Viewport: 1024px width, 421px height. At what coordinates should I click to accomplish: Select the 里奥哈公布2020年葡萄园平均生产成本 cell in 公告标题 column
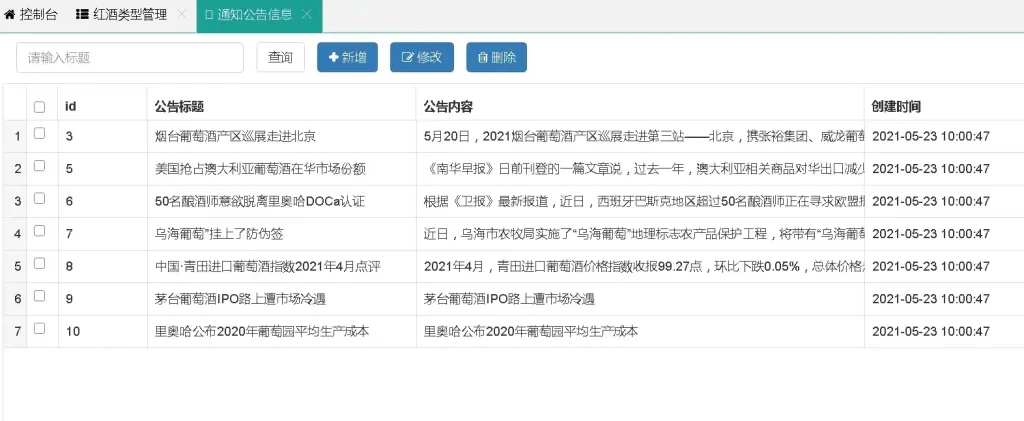[x=281, y=332]
